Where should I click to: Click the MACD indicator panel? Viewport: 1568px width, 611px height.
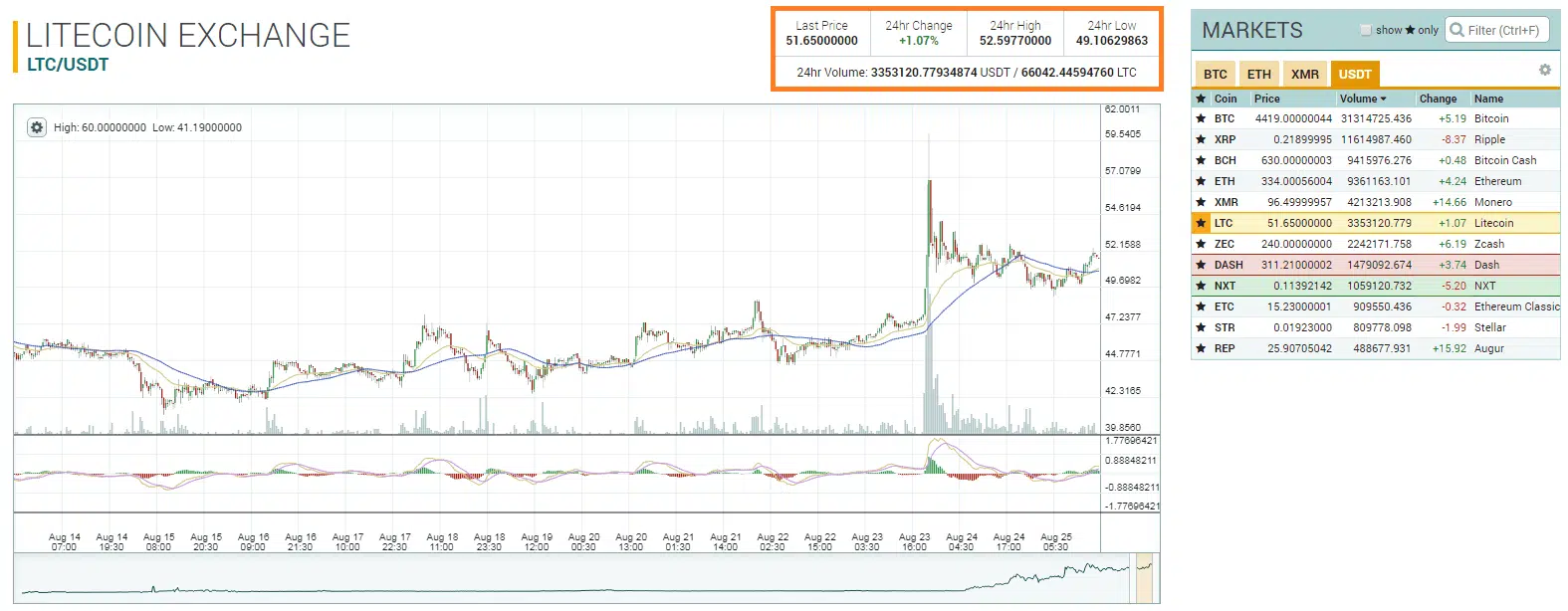(x=558, y=474)
